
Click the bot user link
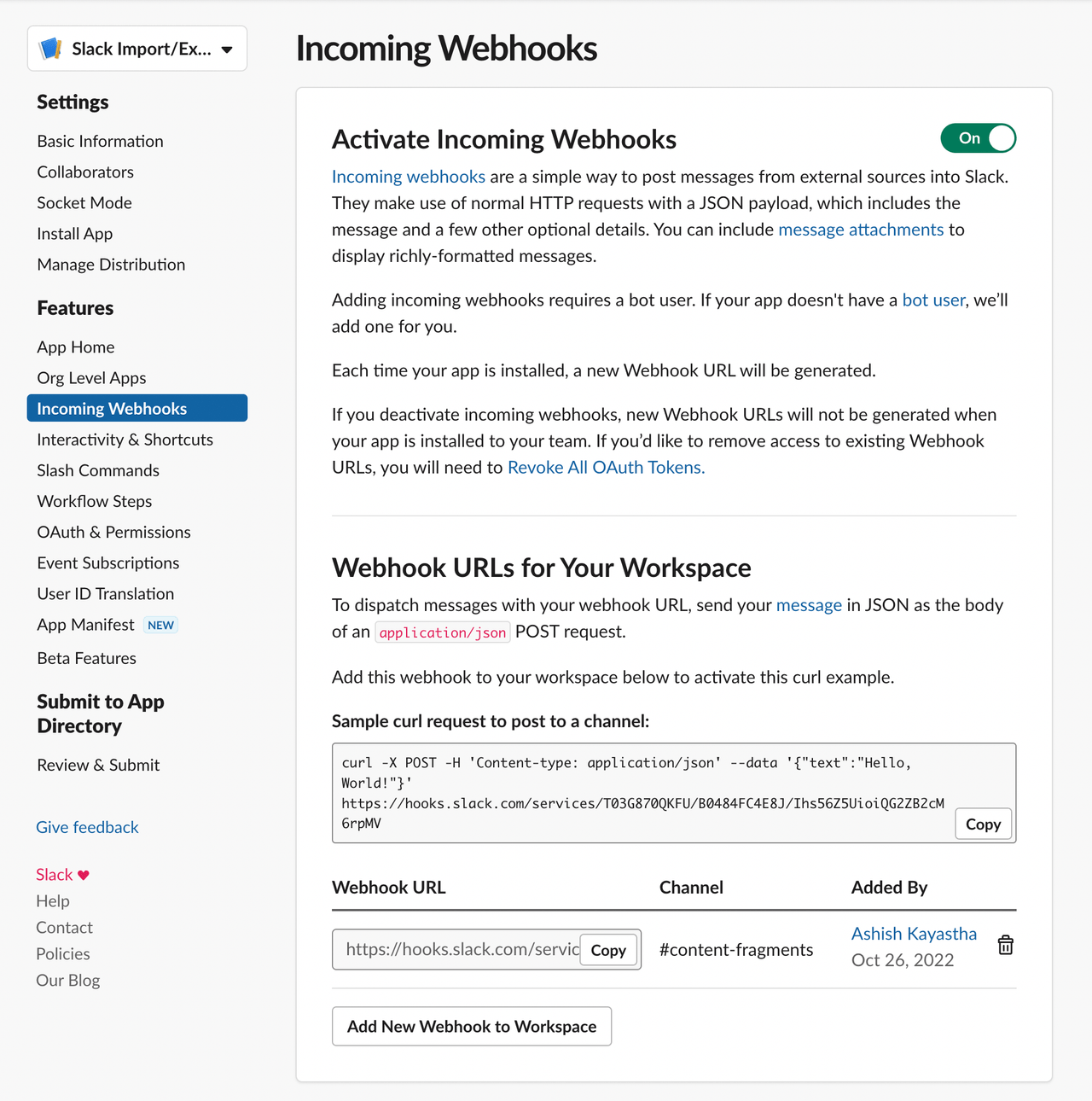pos(933,300)
